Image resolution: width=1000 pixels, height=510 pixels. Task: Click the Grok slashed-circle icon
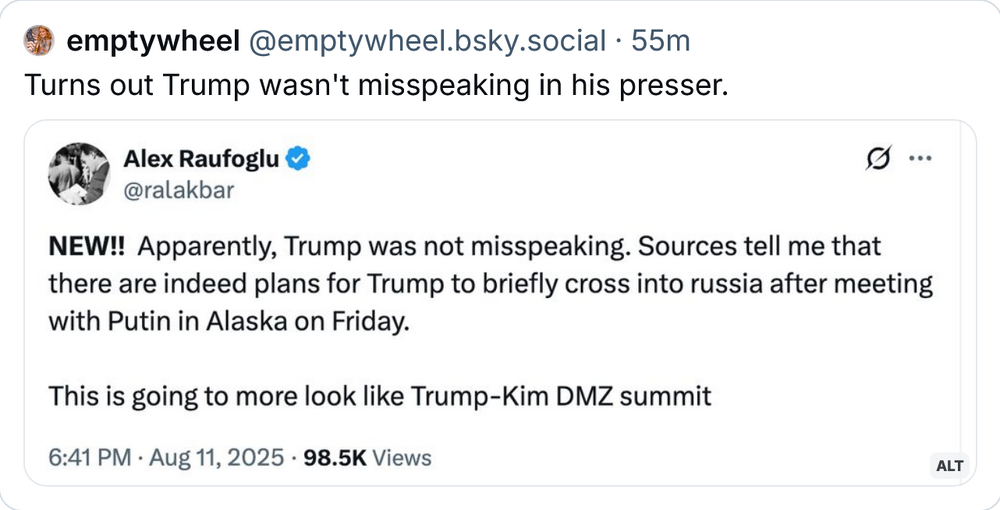(x=878, y=159)
